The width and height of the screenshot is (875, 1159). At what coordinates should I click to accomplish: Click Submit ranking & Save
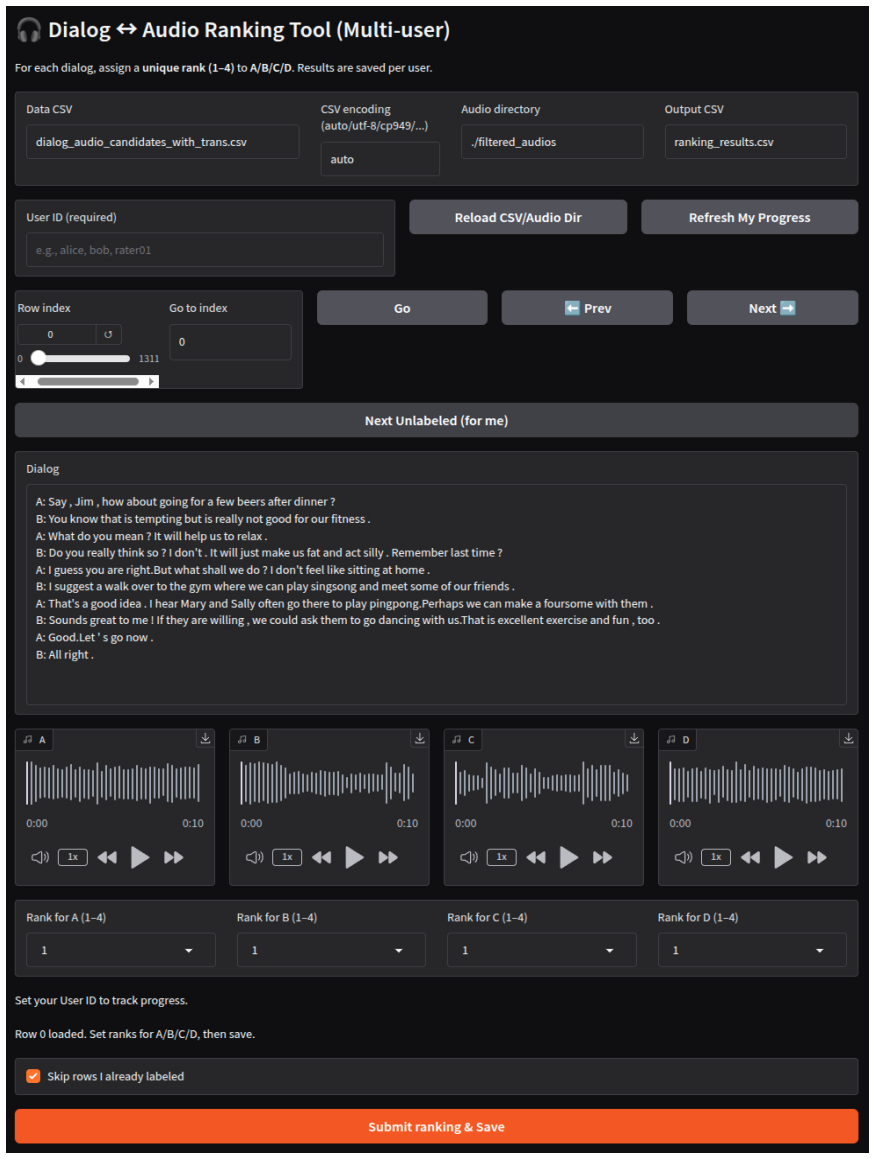tap(436, 1126)
